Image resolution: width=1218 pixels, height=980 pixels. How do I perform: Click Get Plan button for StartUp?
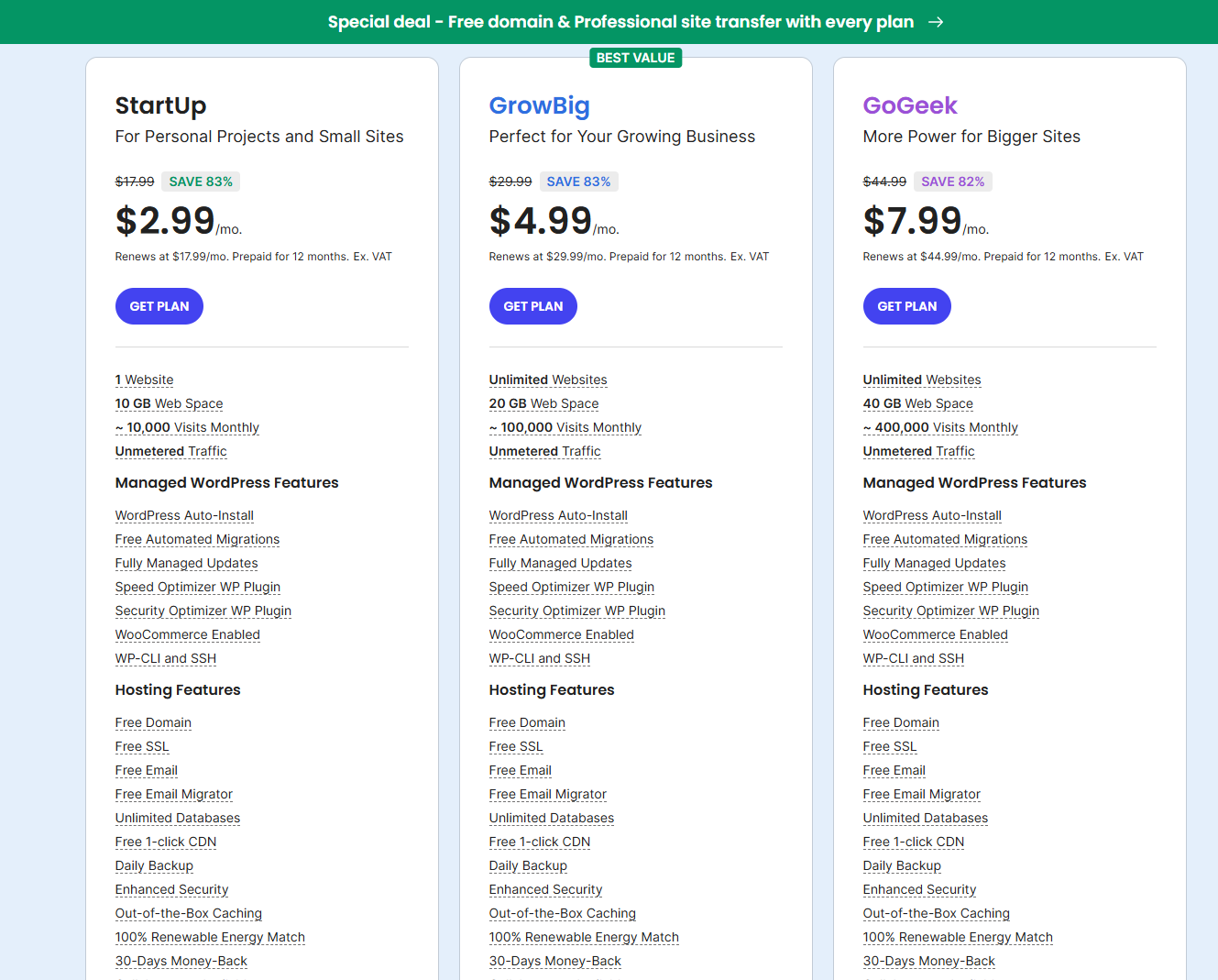click(159, 306)
